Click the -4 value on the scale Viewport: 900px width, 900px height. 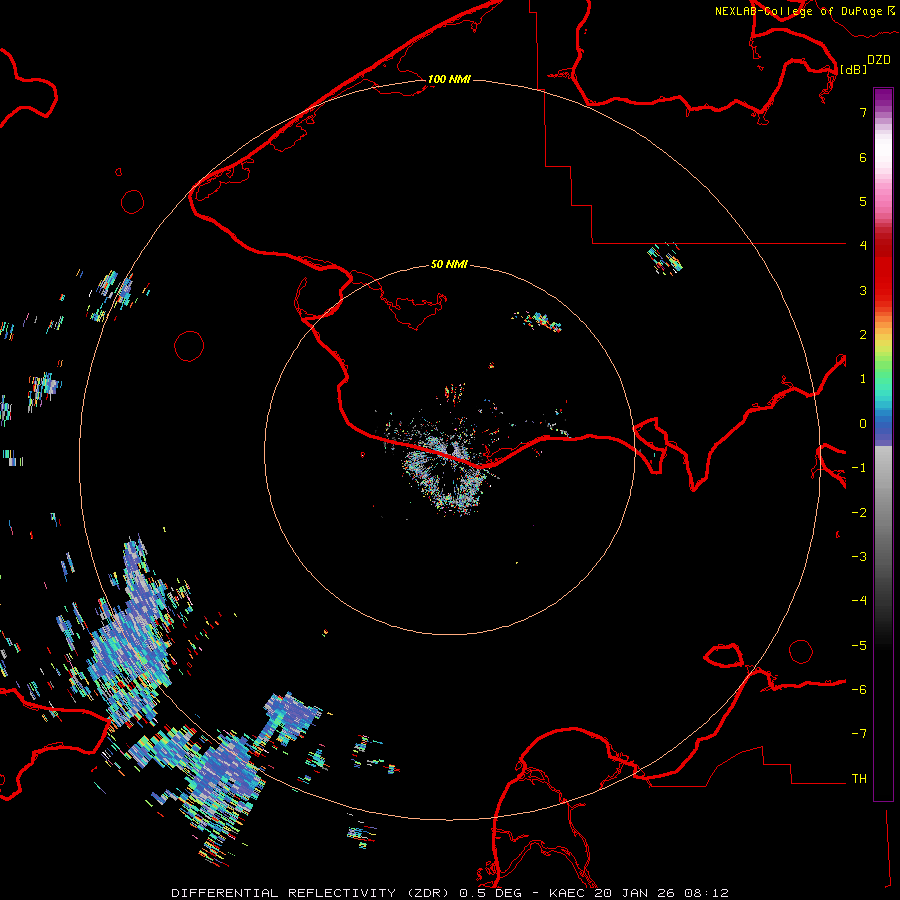tap(859, 601)
